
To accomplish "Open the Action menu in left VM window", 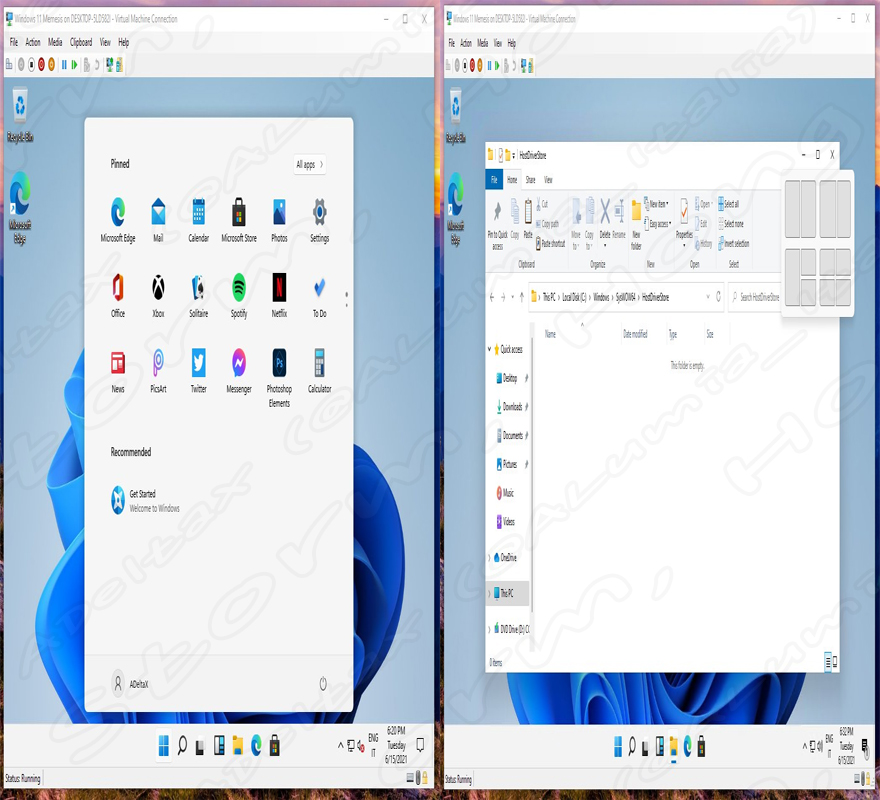I will point(33,42).
